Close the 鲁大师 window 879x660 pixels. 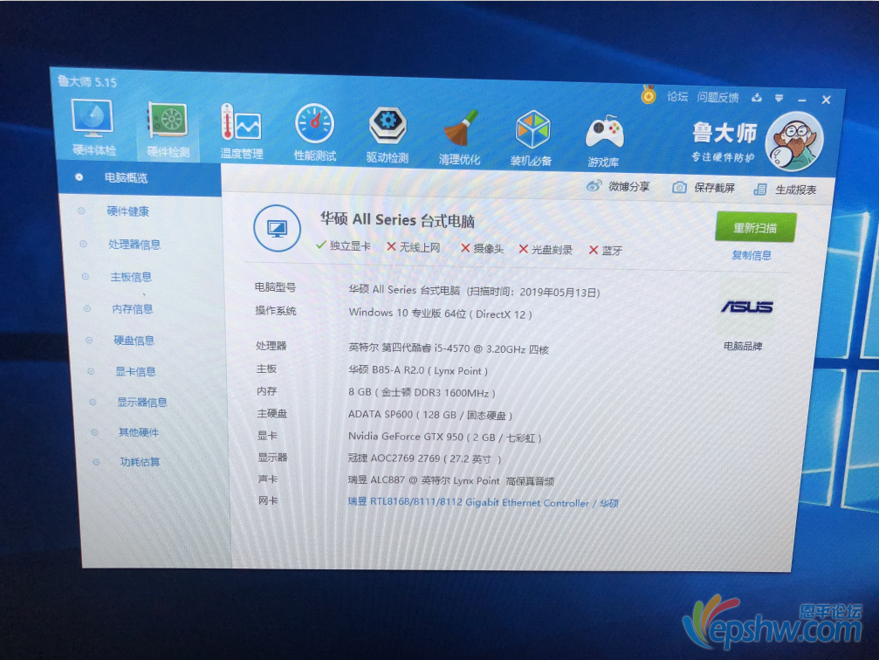point(826,100)
